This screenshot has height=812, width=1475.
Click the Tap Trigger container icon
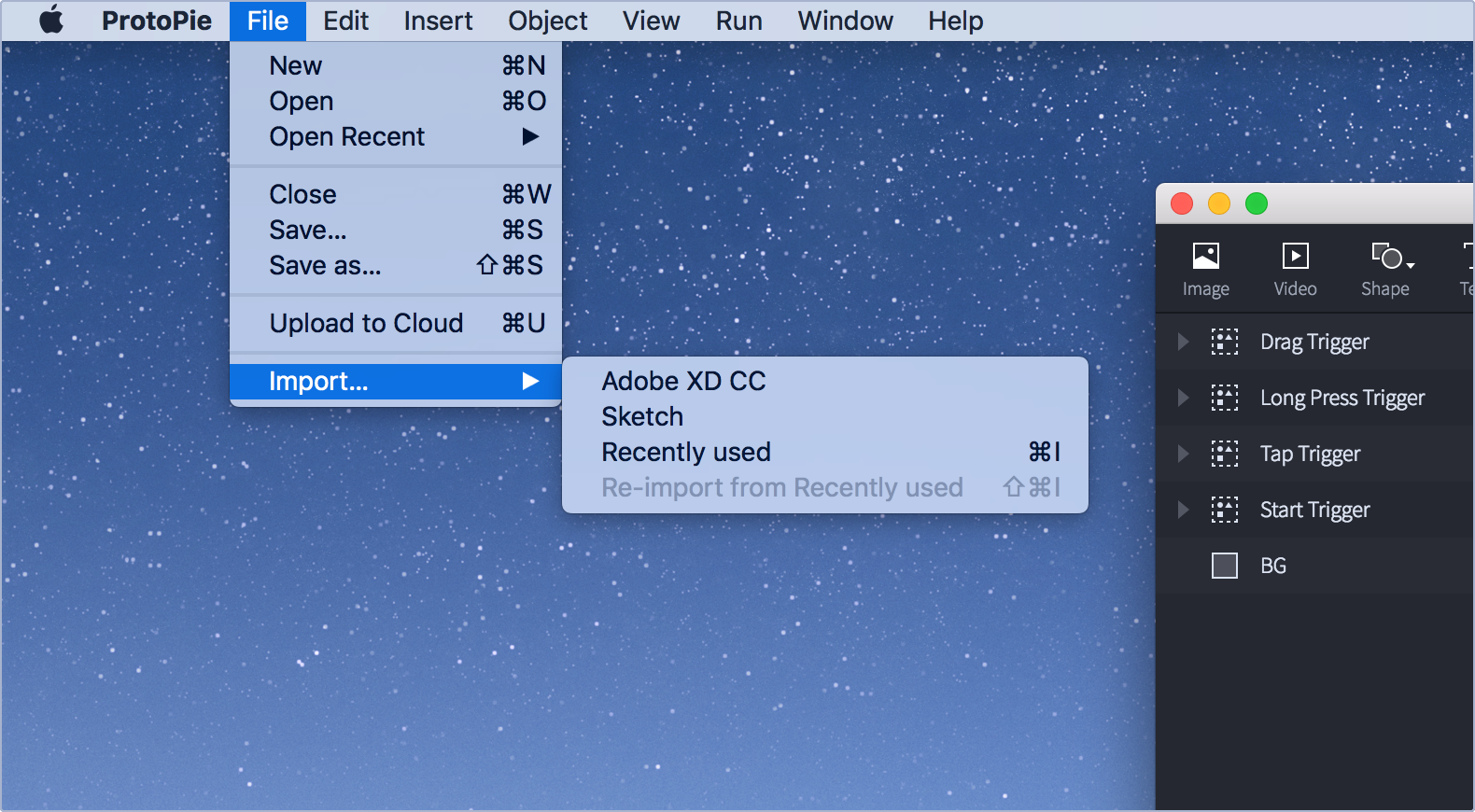tap(1225, 454)
